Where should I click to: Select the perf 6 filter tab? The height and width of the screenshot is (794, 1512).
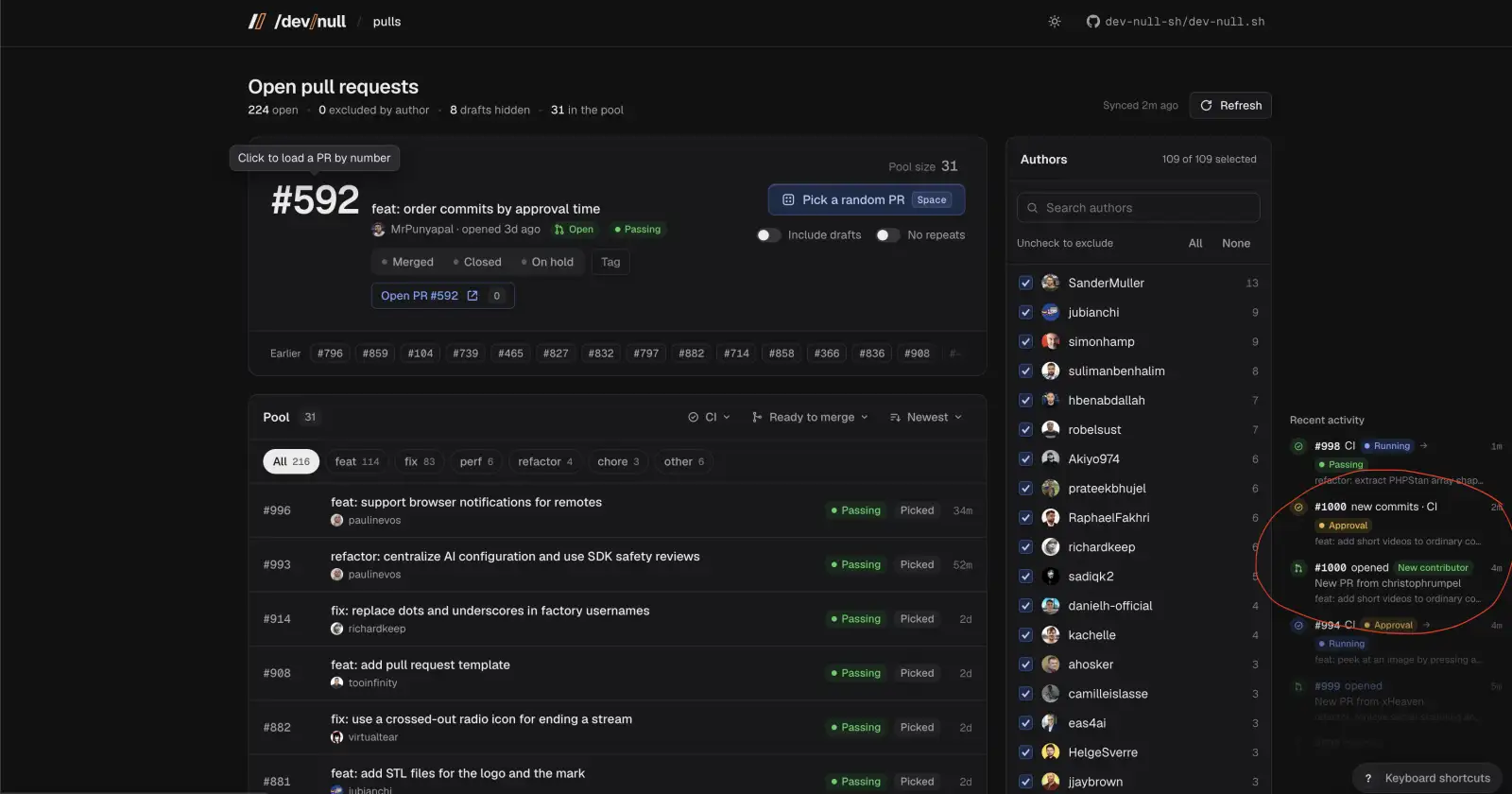pyautogui.click(x=476, y=461)
